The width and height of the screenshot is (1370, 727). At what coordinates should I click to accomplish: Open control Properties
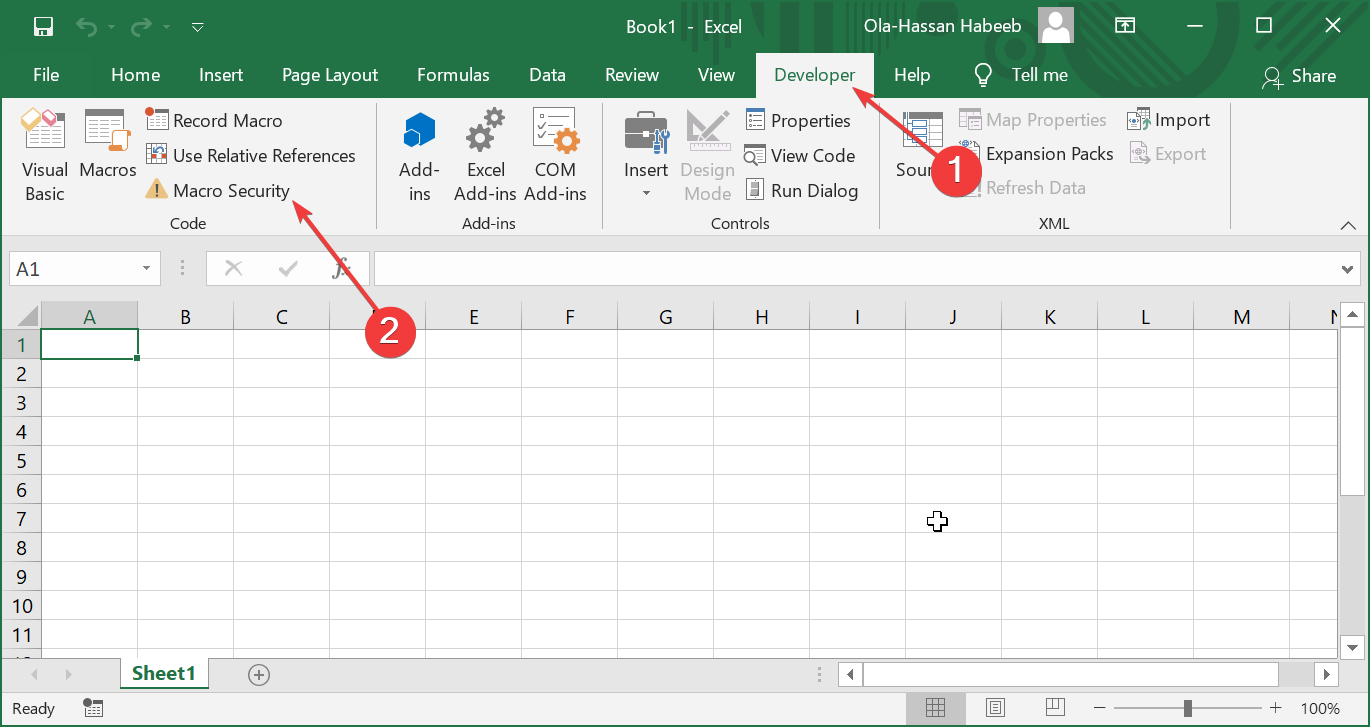(798, 120)
